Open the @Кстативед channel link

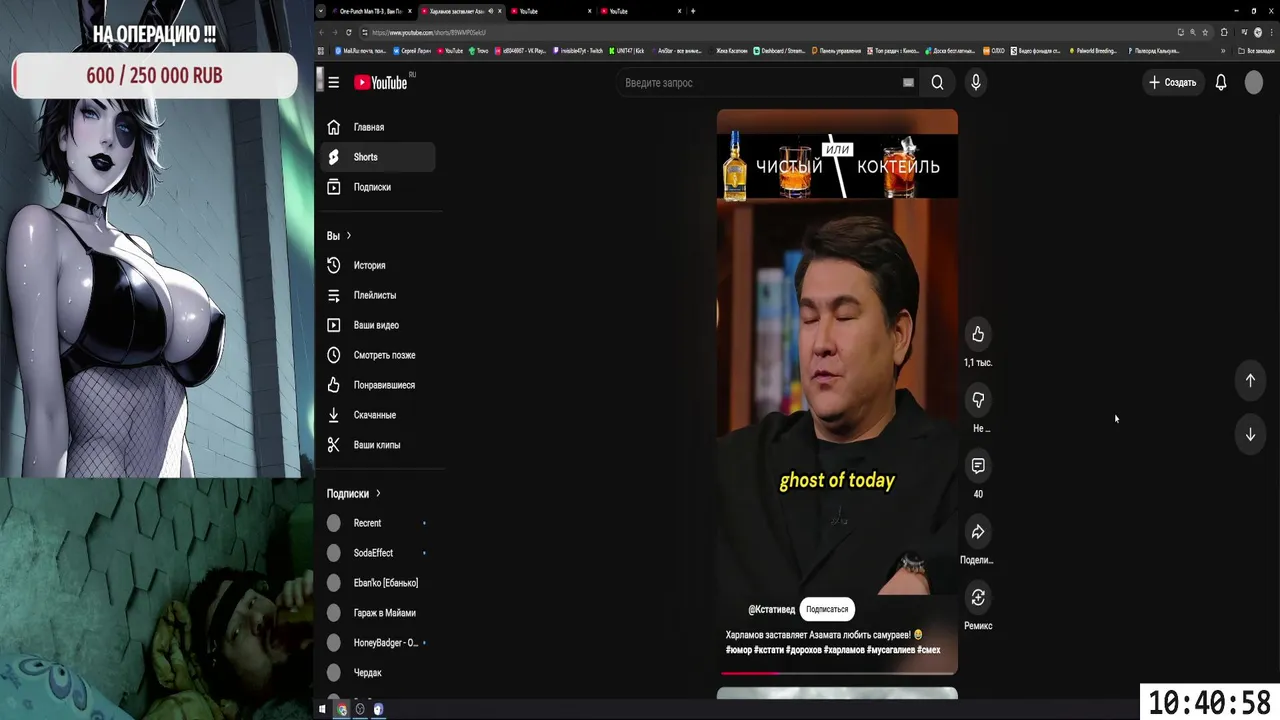pos(771,609)
